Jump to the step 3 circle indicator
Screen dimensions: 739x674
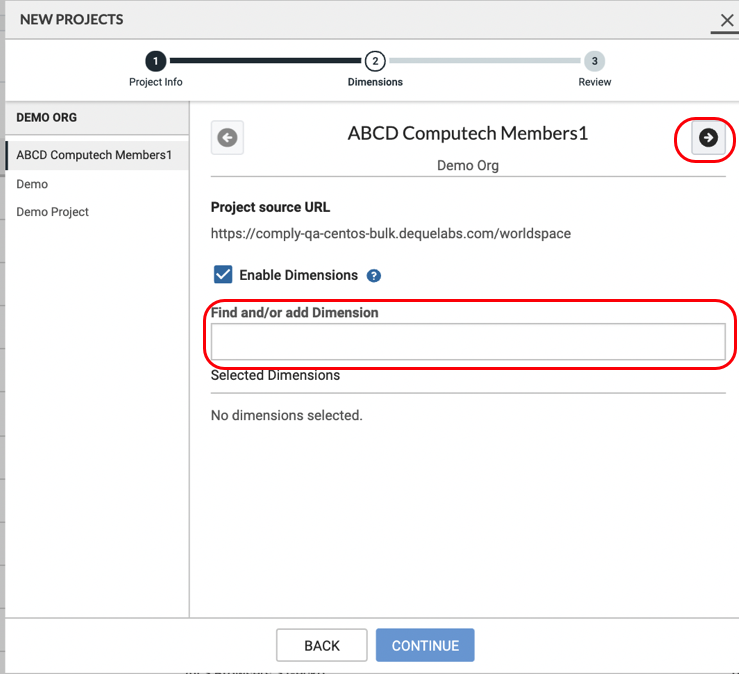click(x=595, y=61)
